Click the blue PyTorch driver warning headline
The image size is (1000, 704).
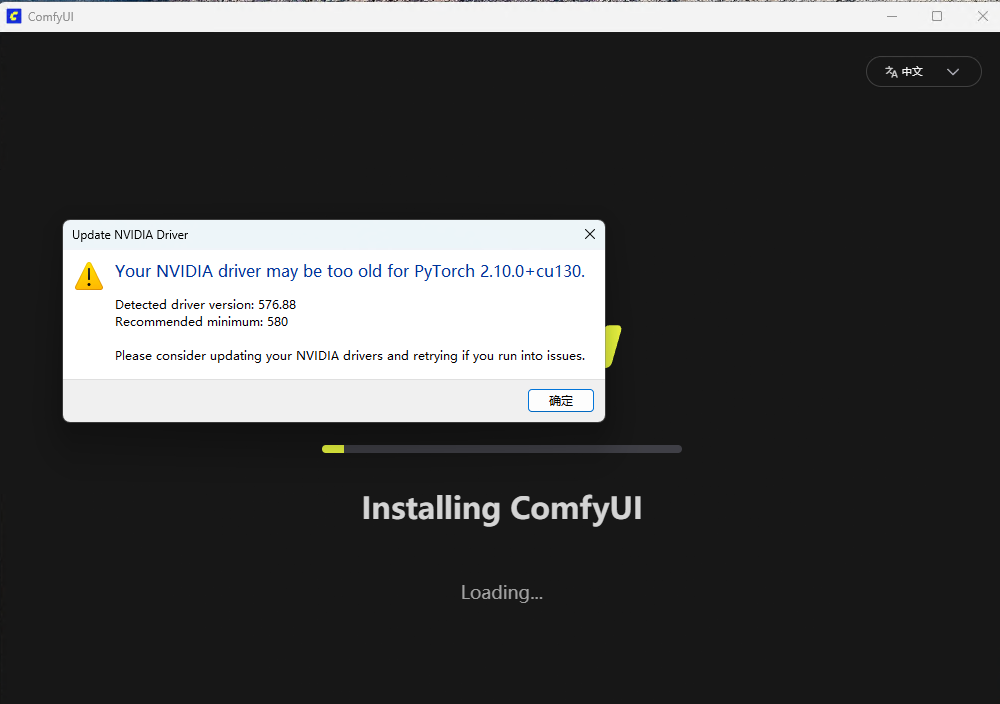point(349,271)
